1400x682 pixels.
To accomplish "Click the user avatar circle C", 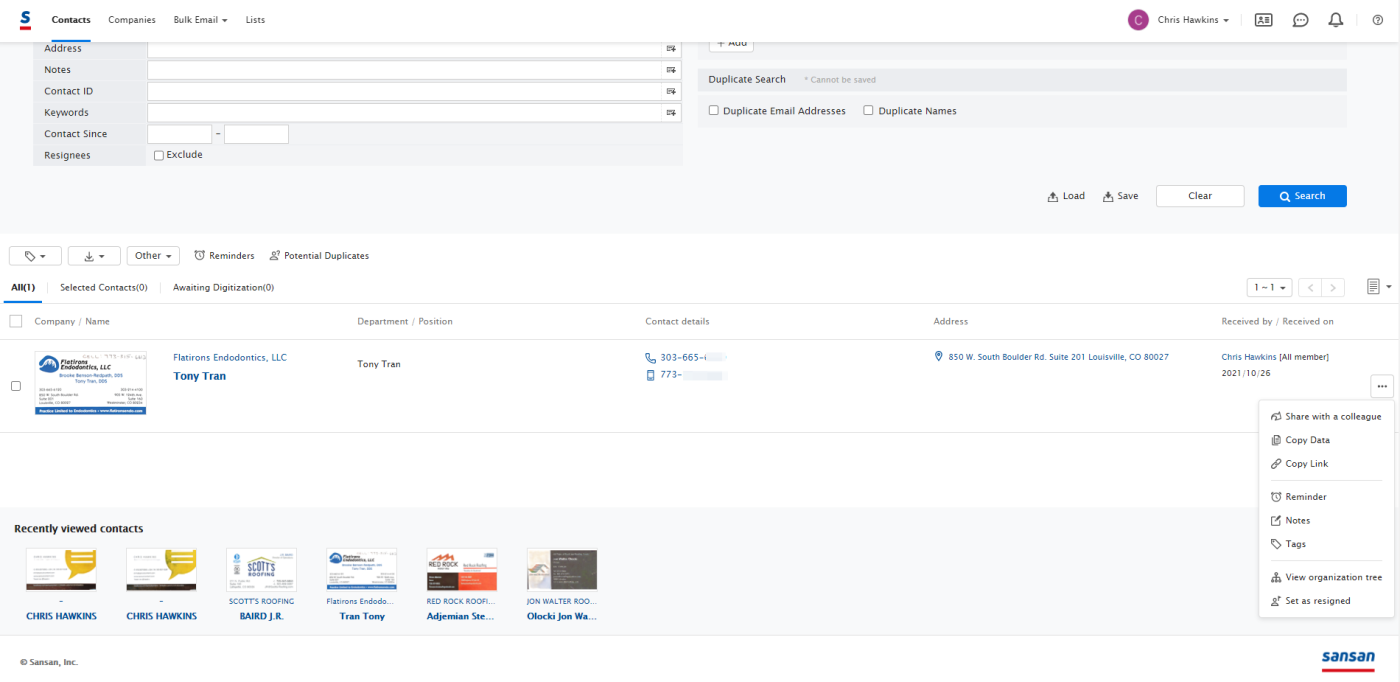I will pos(1138,20).
